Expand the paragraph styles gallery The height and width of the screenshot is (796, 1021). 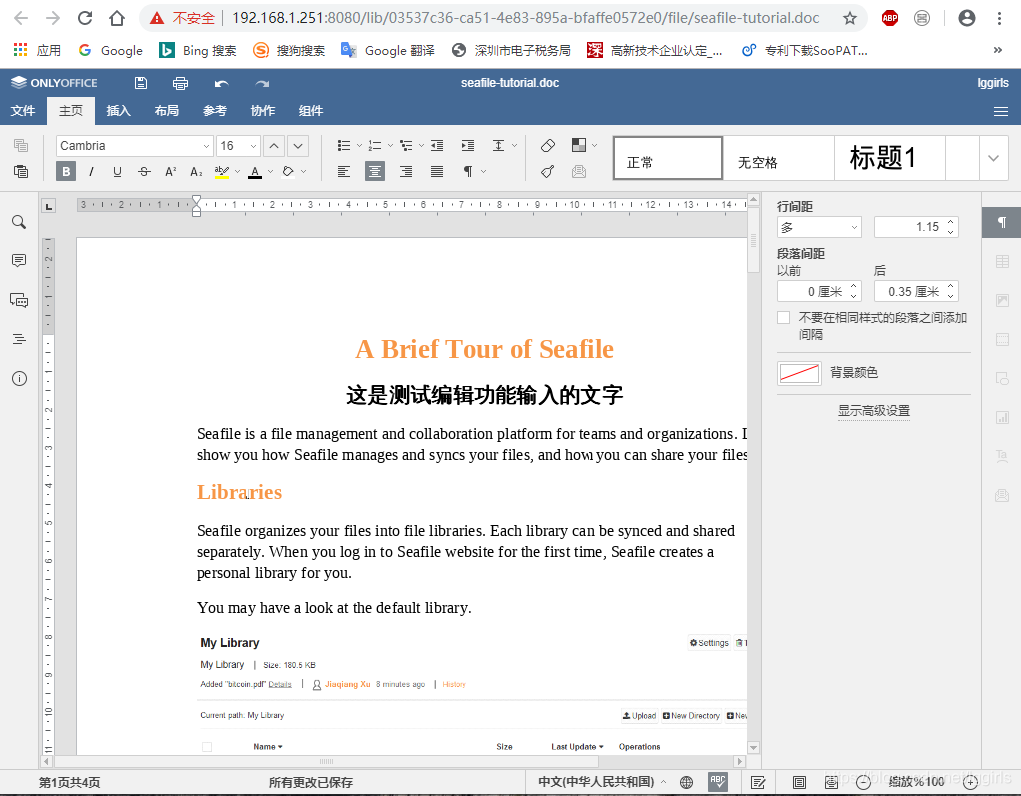pos(993,158)
